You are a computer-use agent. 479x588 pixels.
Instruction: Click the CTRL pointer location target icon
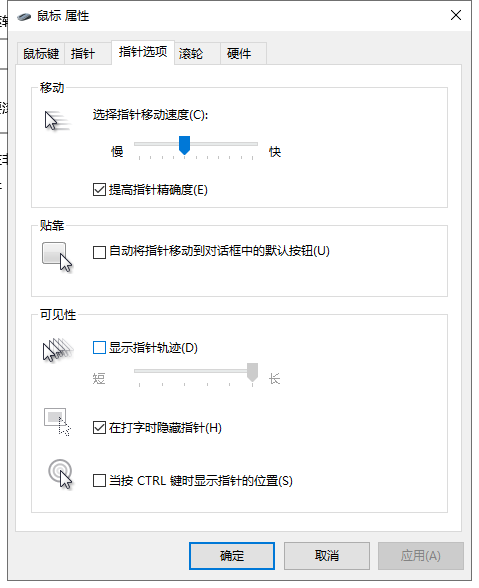(60, 474)
